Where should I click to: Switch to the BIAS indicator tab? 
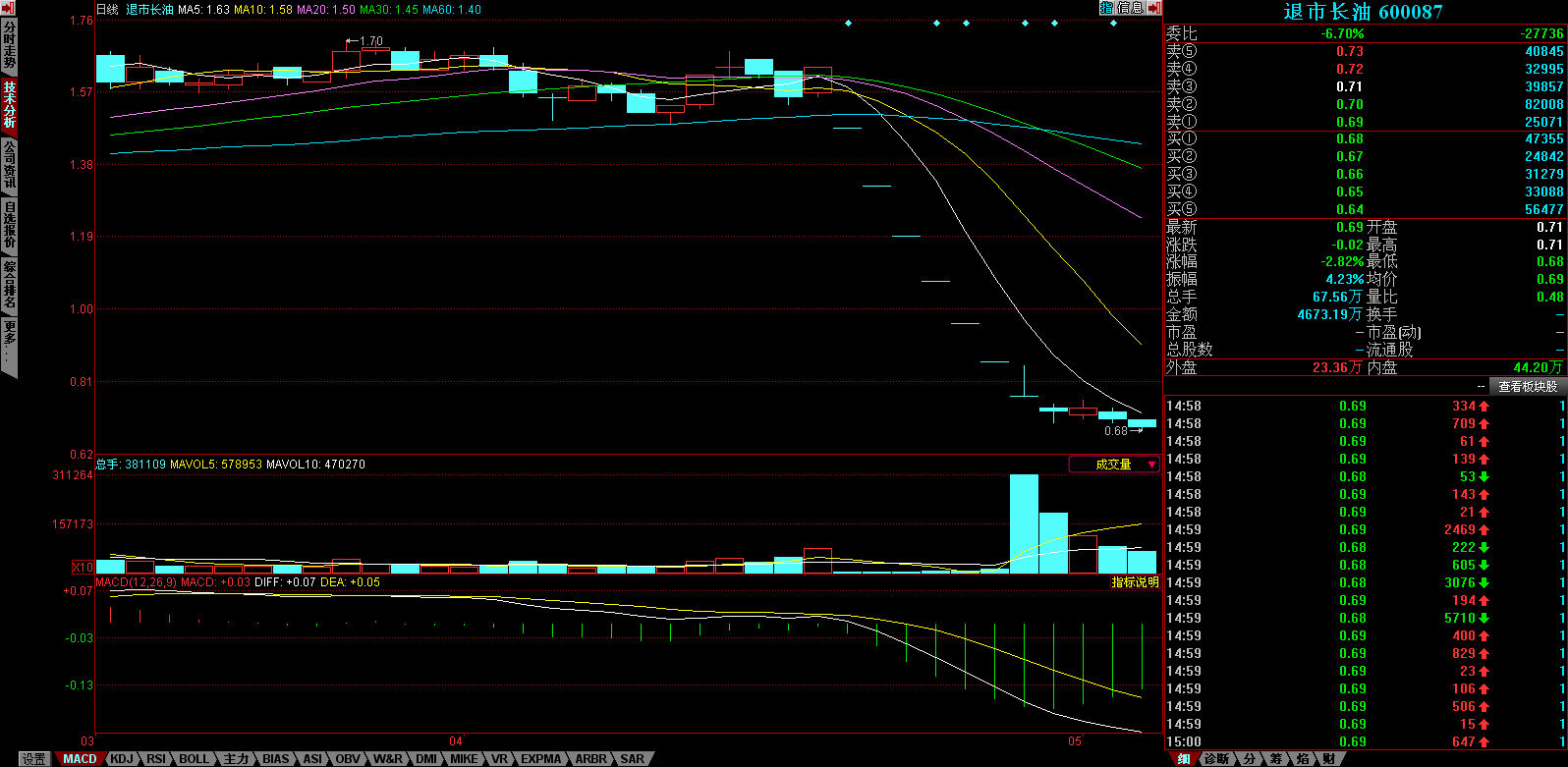pos(276,759)
